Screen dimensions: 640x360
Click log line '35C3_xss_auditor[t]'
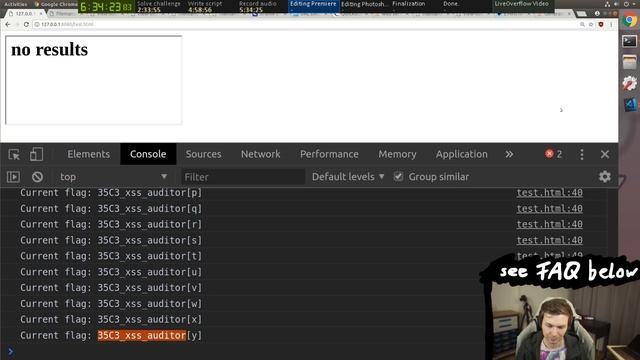(149, 256)
